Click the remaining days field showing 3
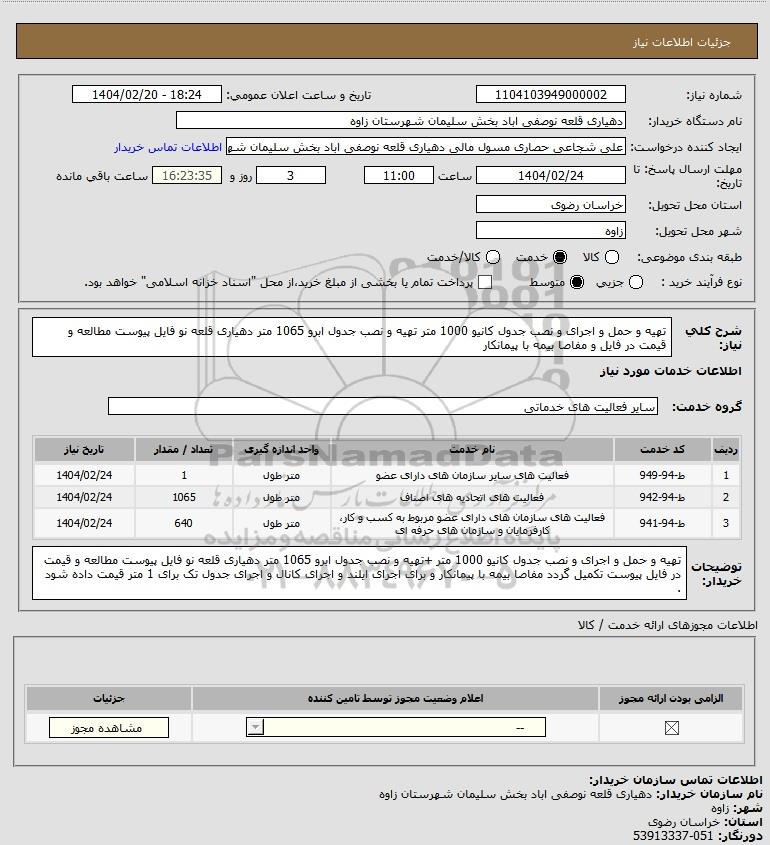 click(x=290, y=176)
